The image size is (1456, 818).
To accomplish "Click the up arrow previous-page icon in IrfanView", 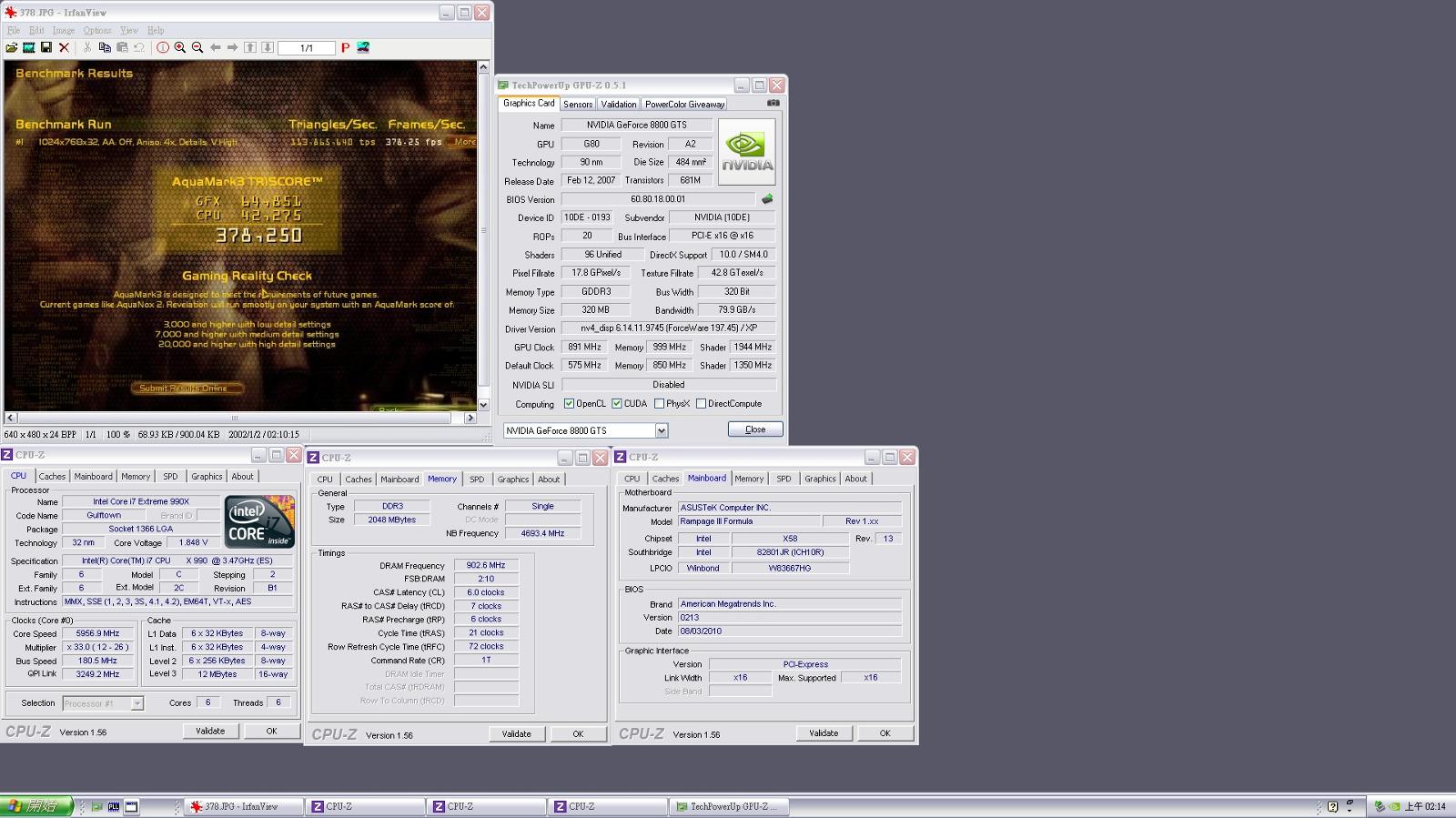I will (x=250, y=47).
